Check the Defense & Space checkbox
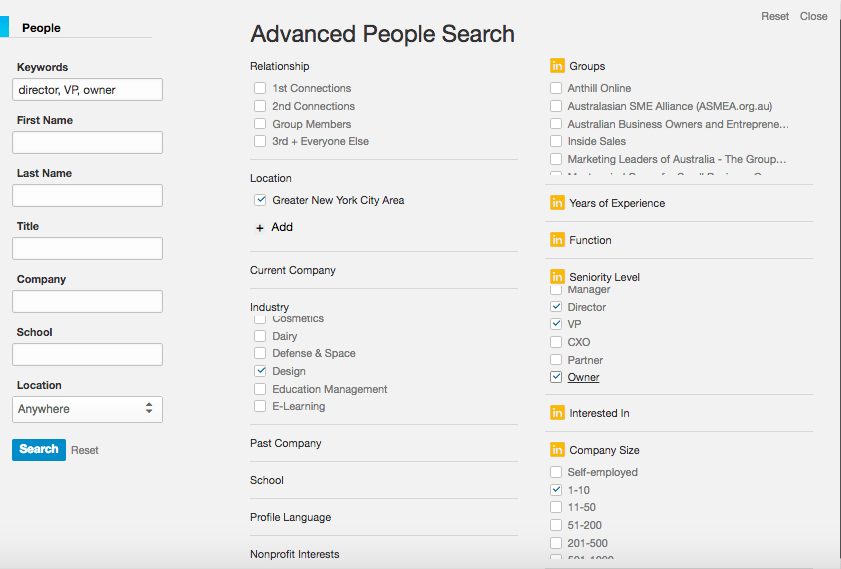The height and width of the screenshot is (569, 841). tap(260, 353)
